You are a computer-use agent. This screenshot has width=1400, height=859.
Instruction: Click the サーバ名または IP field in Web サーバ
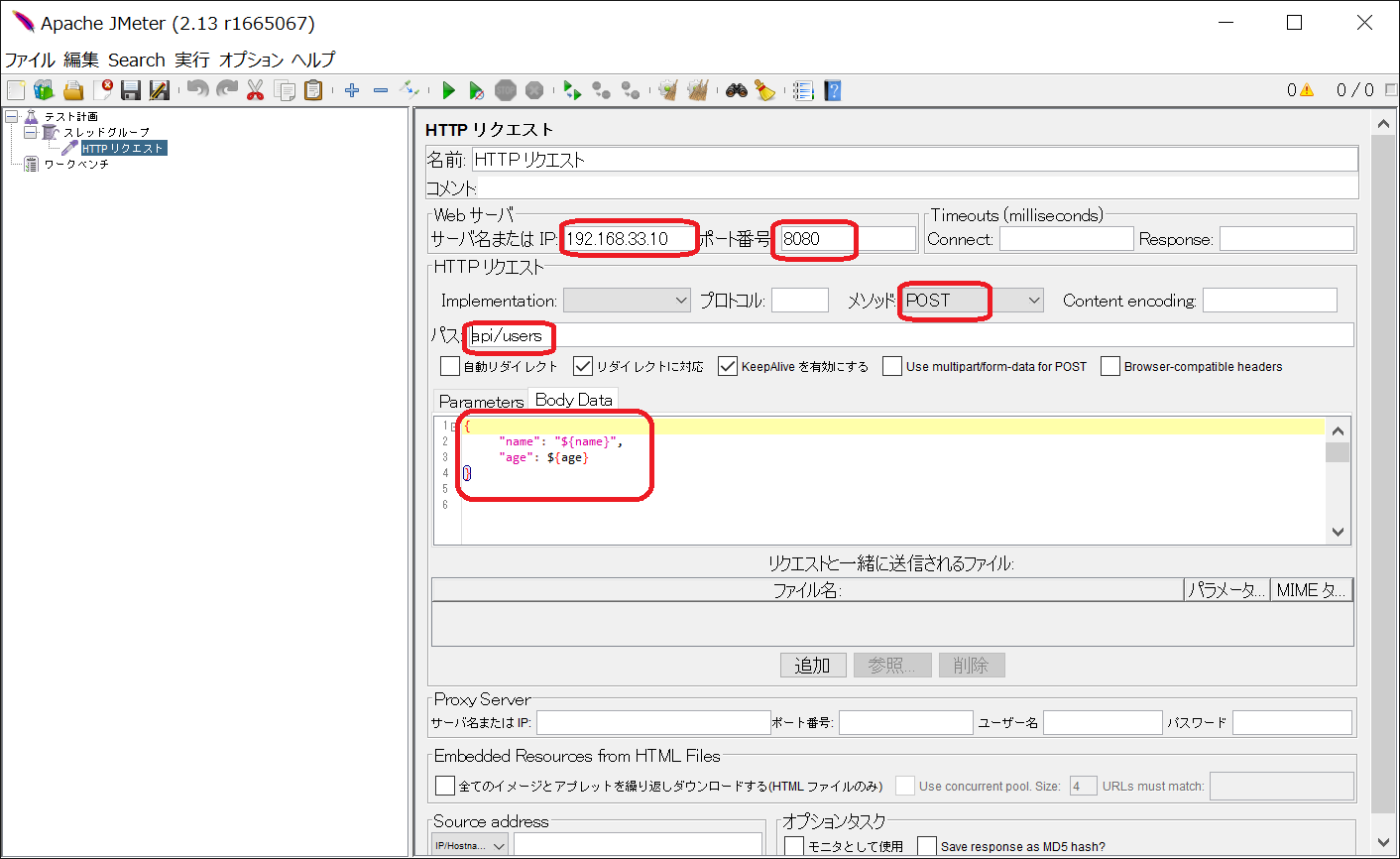[630, 239]
